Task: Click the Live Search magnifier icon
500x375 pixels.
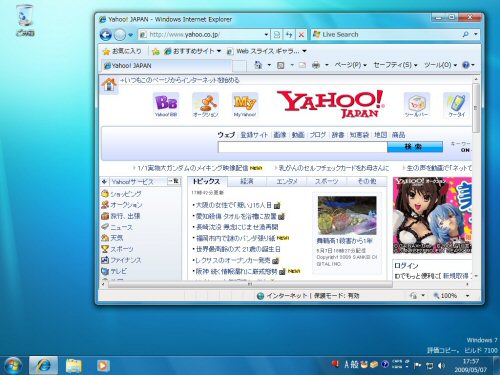Action: 466,34
